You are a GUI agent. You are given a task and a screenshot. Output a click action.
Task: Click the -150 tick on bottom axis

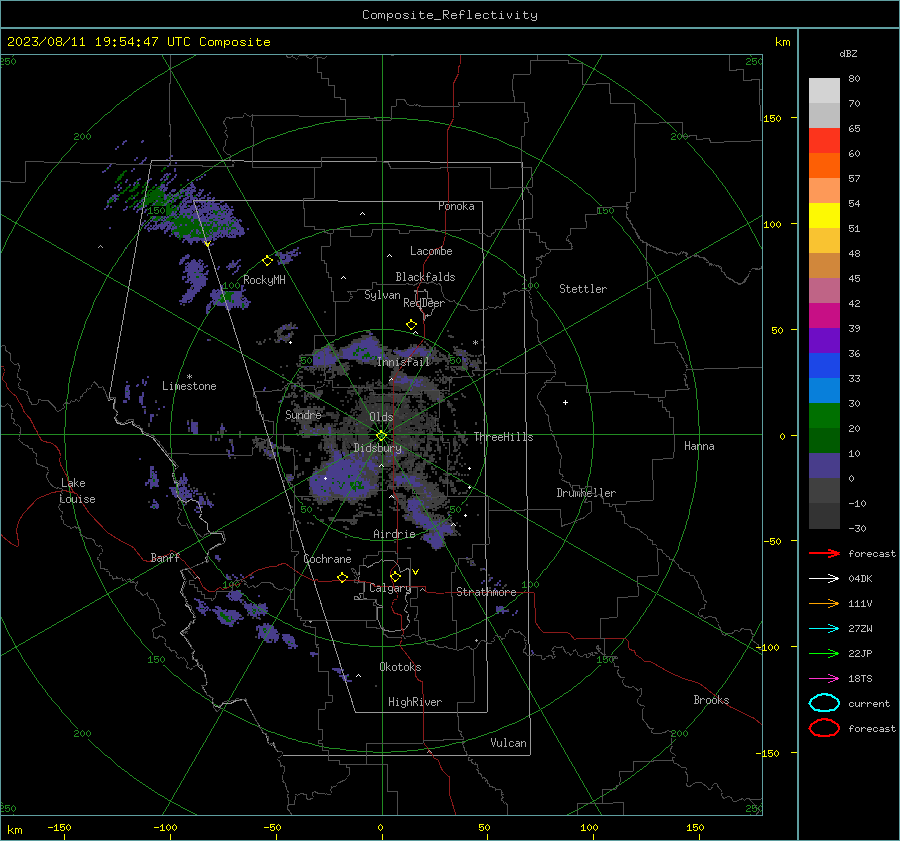pyautogui.click(x=59, y=827)
